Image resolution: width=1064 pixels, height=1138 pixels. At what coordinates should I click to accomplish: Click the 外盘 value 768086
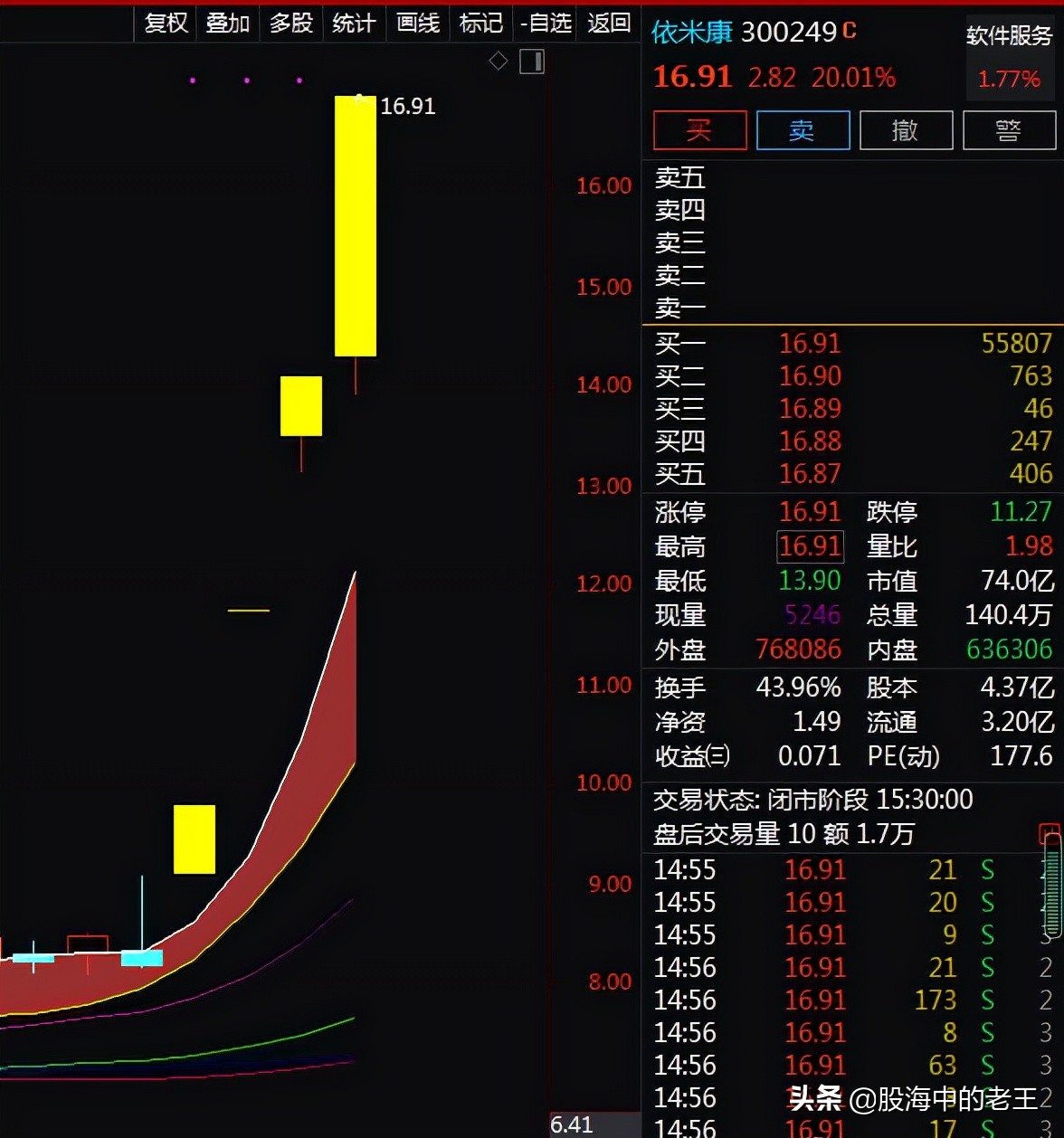click(798, 650)
